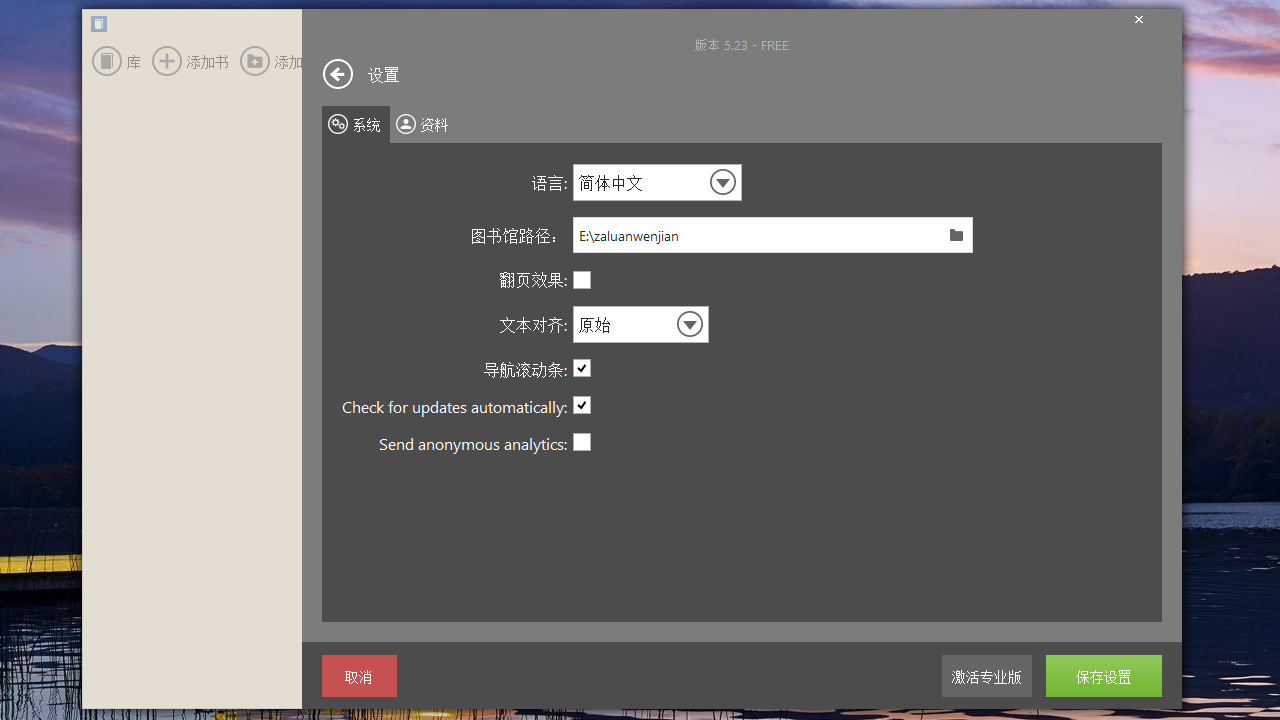Image resolution: width=1280 pixels, height=720 pixels.
Task: Click the gear icon on the 系统 tab
Action: 339,123
